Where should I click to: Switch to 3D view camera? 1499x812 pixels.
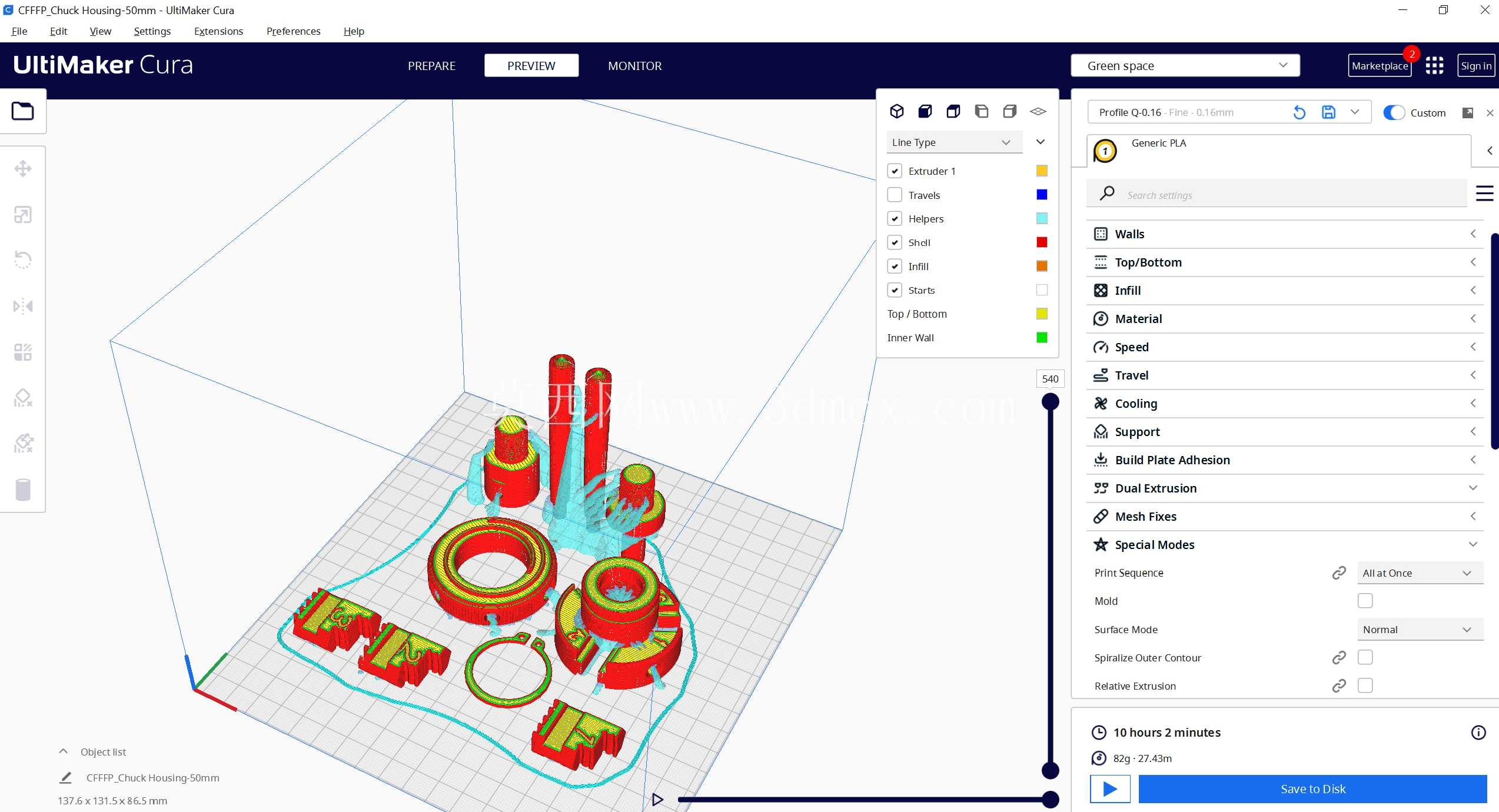point(896,111)
